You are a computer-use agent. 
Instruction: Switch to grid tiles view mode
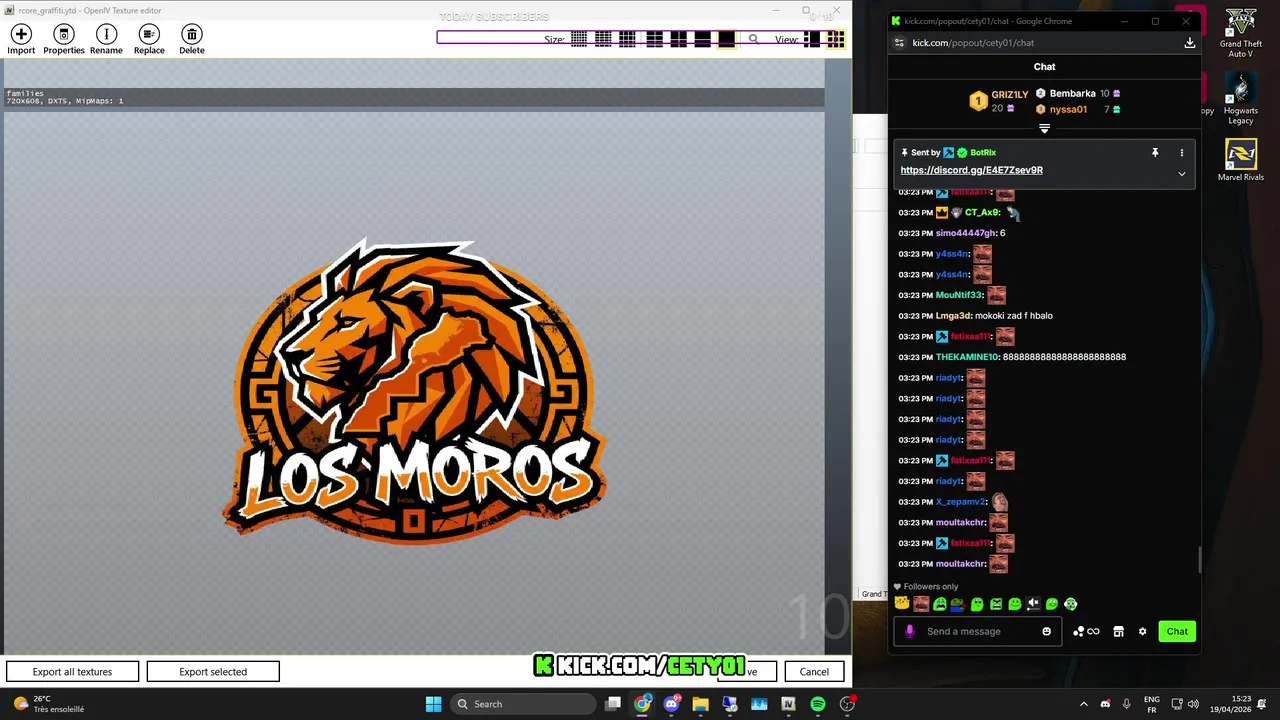[x=835, y=39]
